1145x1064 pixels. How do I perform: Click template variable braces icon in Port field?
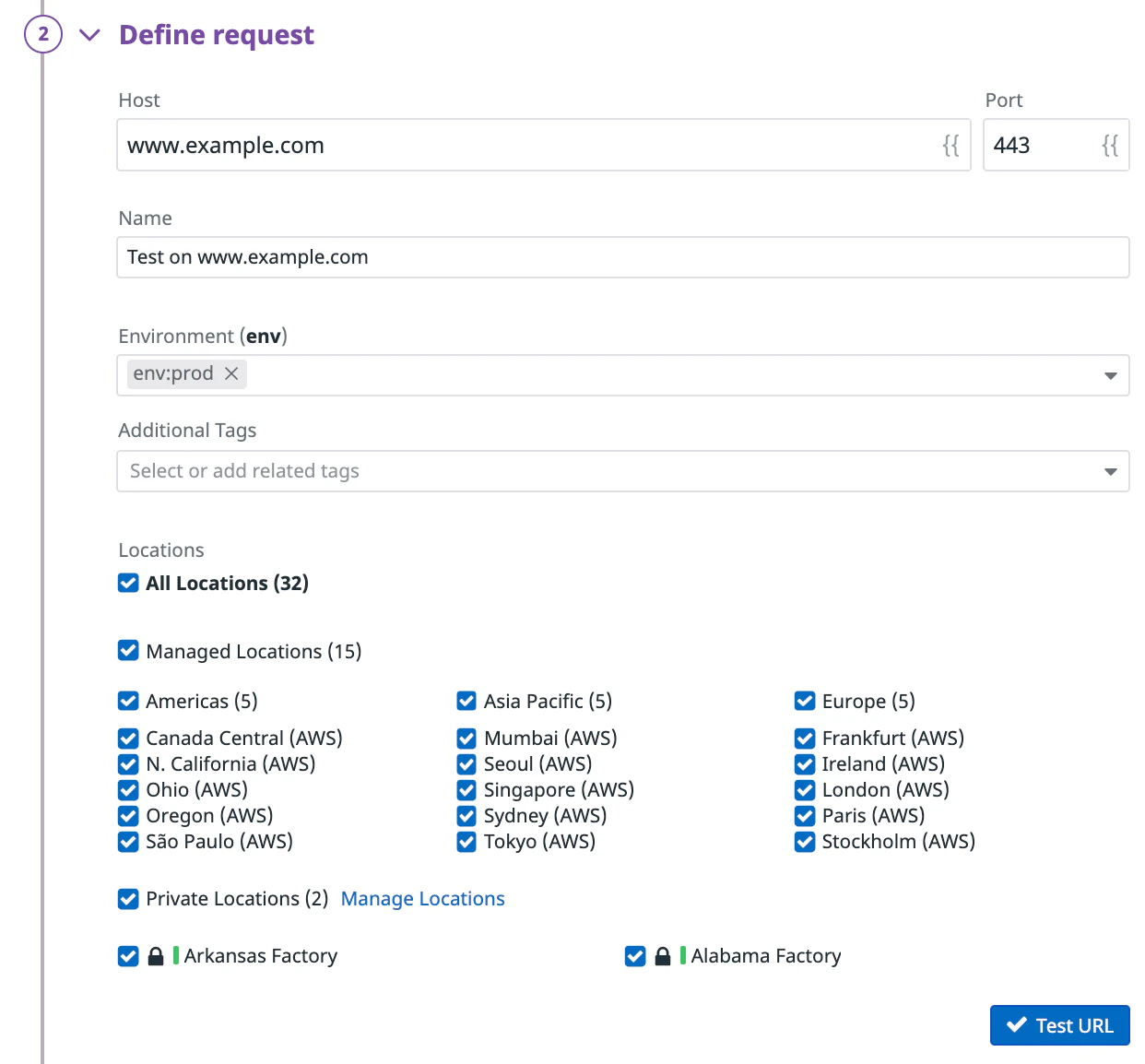tap(1110, 146)
